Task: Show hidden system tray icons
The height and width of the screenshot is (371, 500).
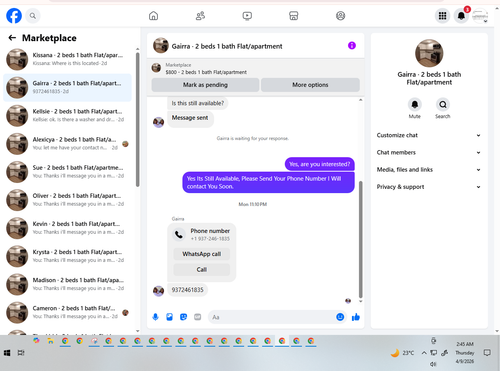Action: [x=424, y=353]
